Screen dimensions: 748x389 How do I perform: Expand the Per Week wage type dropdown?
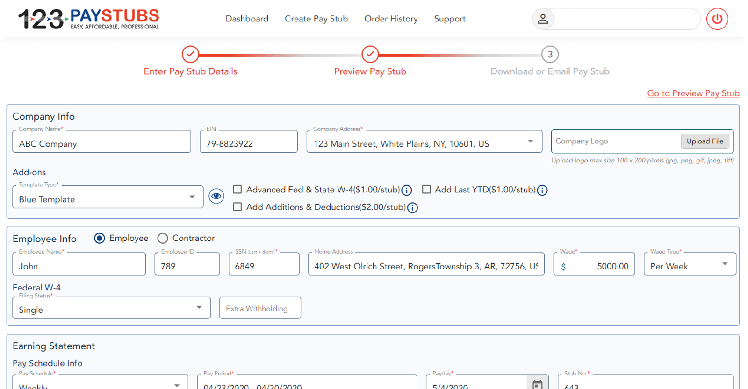[690, 264]
